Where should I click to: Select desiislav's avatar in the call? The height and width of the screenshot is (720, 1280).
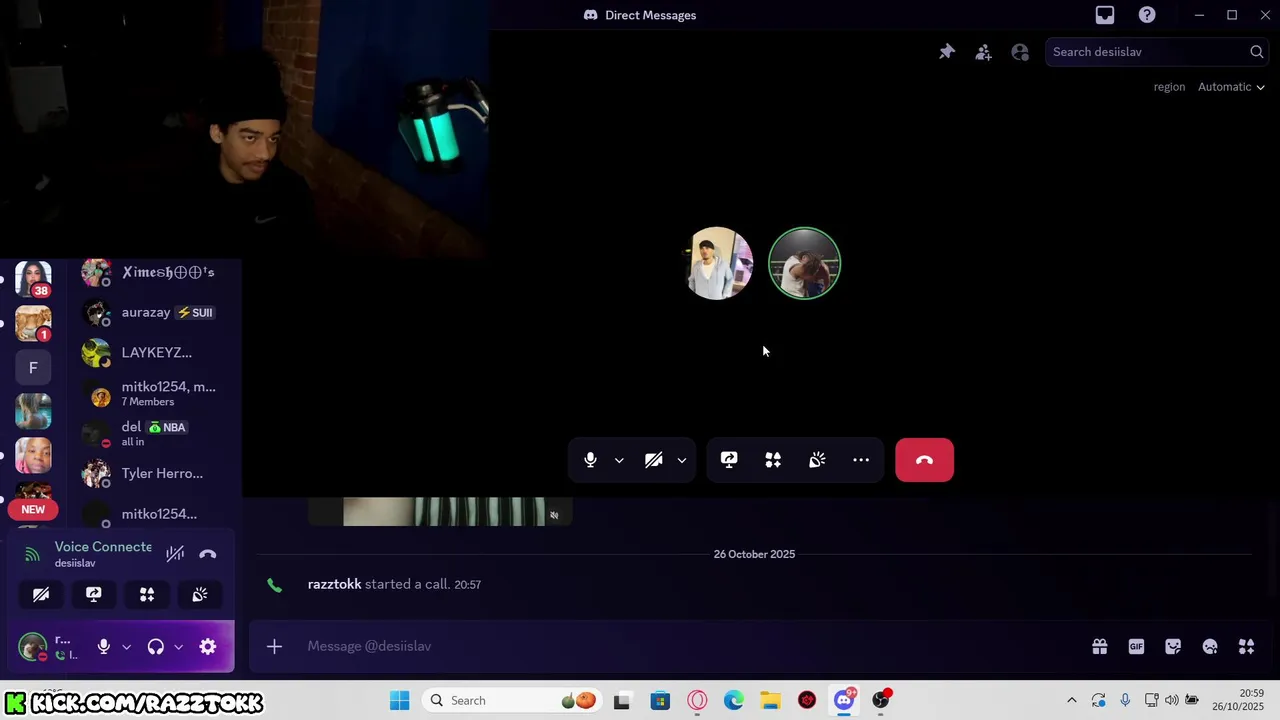tap(718, 264)
